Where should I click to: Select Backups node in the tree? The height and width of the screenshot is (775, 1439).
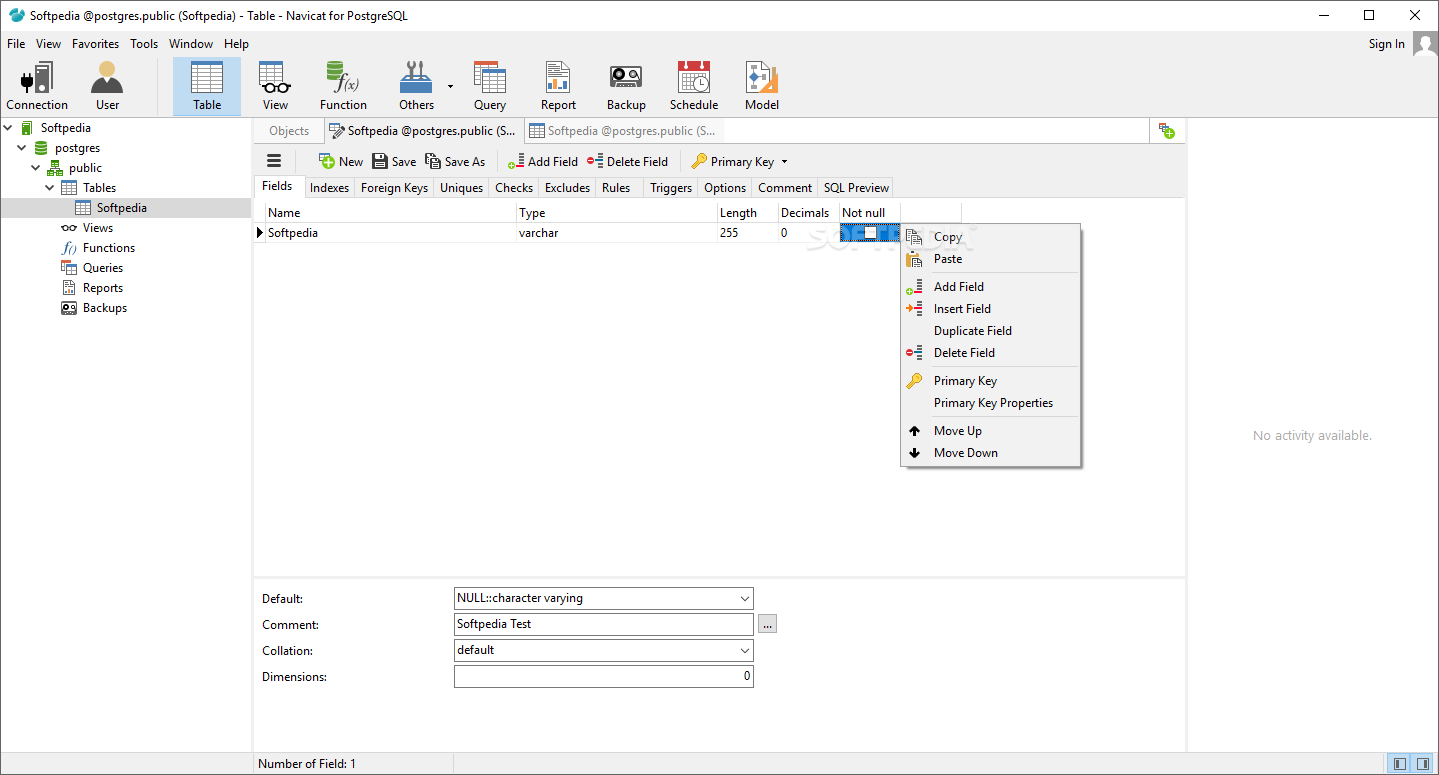click(x=105, y=308)
